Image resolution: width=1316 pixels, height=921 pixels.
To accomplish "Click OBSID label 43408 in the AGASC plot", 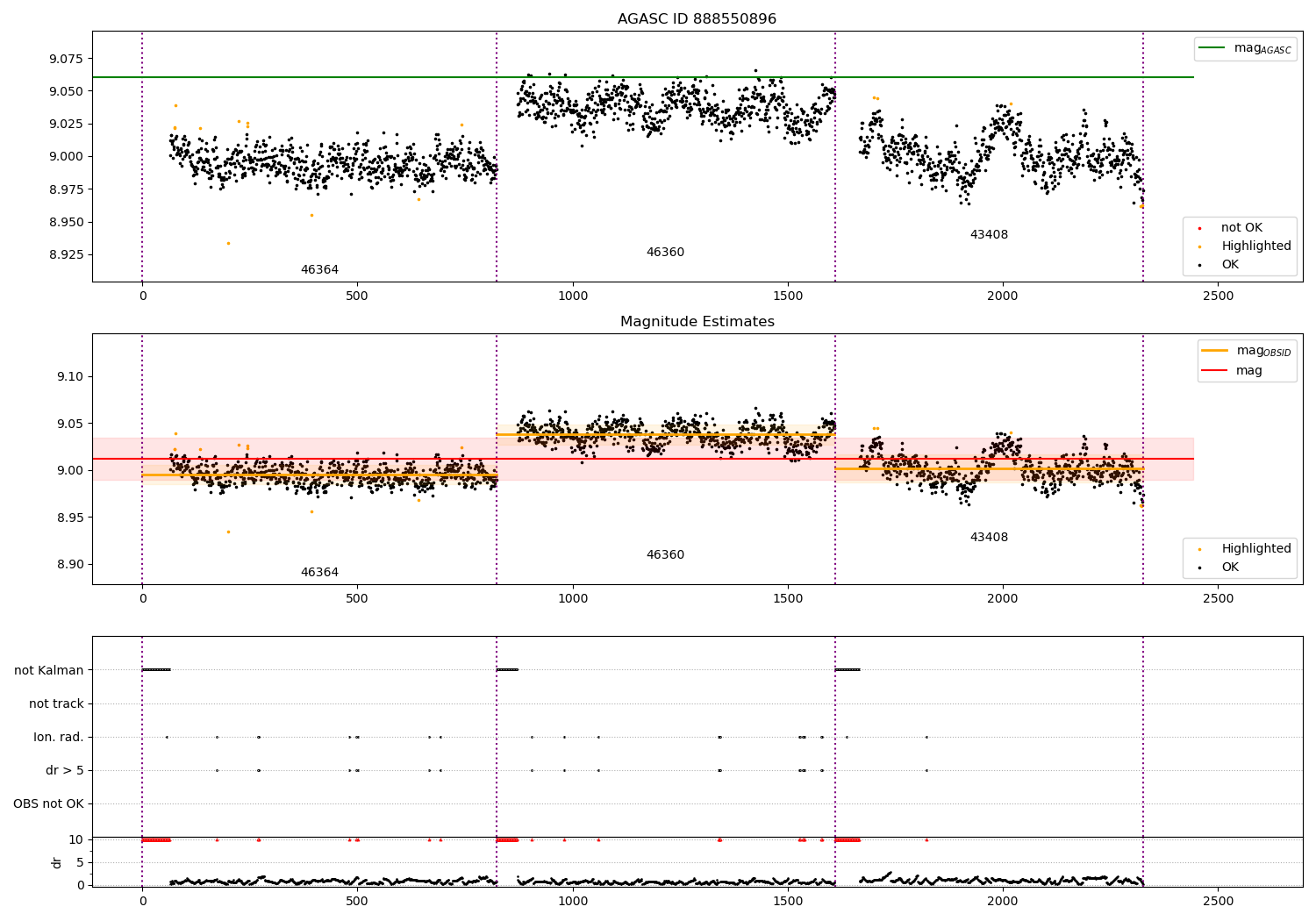I will coord(989,235).
